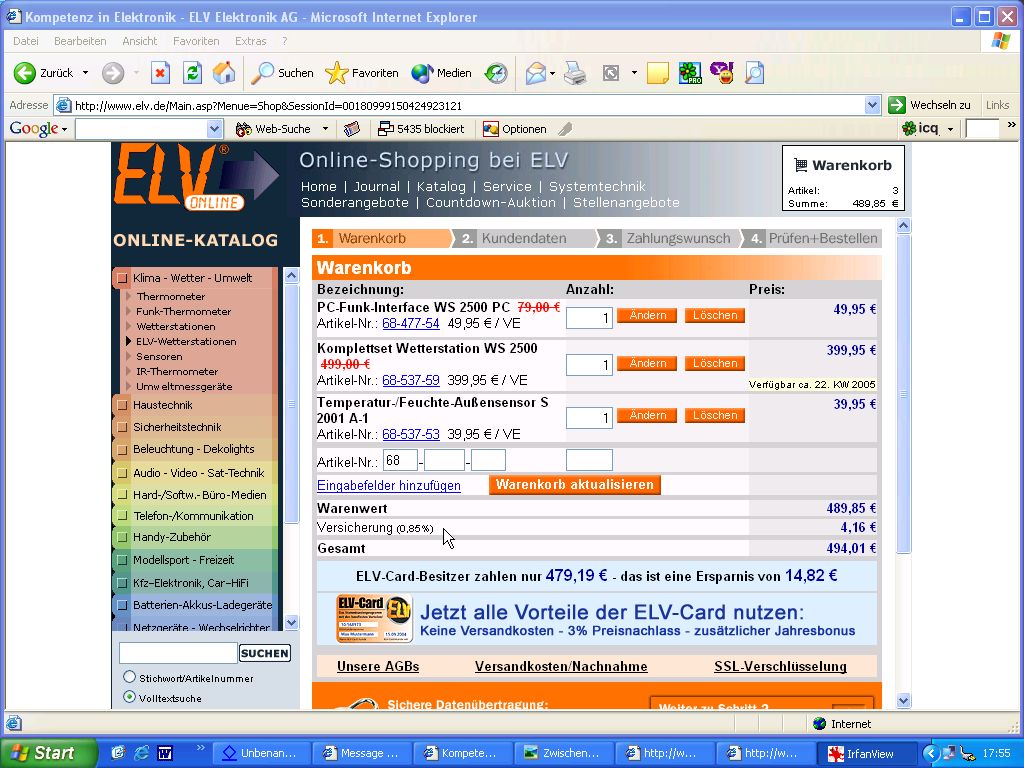Viewport: 1024px width, 768px height.
Task: Click the Google toolbar news icon
Action: coord(352,129)
